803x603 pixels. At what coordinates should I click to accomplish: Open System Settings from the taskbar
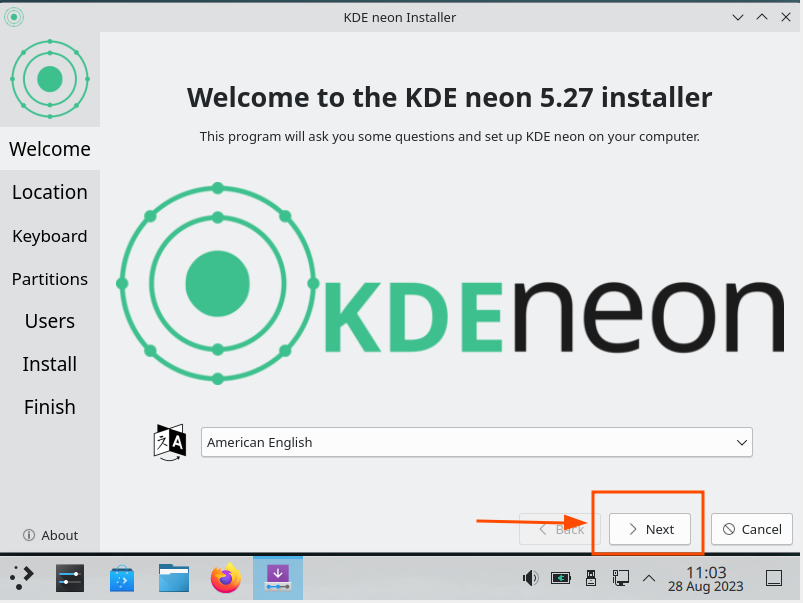[x=70, y=578]
